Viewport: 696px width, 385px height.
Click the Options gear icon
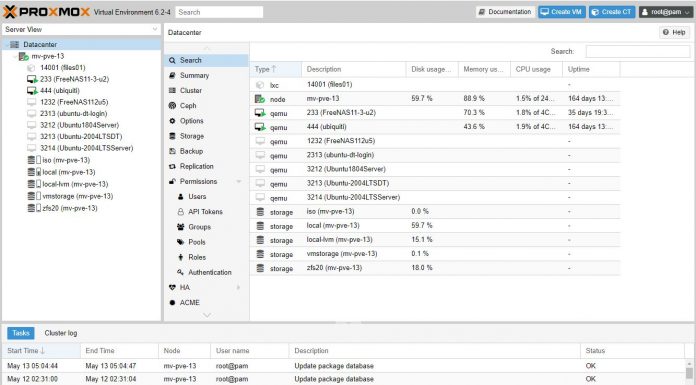click(x=172, y=121)
